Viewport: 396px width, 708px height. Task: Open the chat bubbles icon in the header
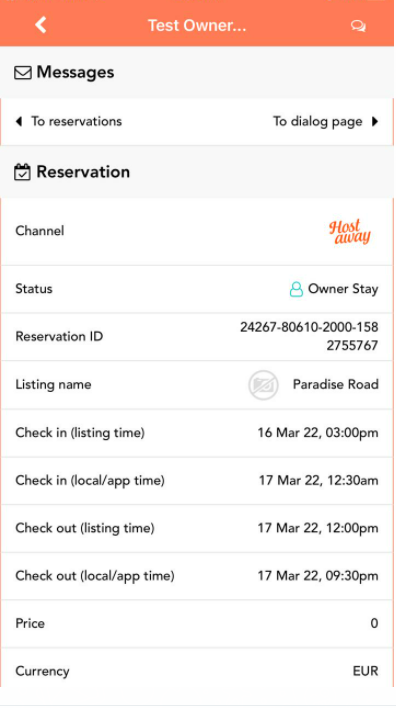(358, 26)
